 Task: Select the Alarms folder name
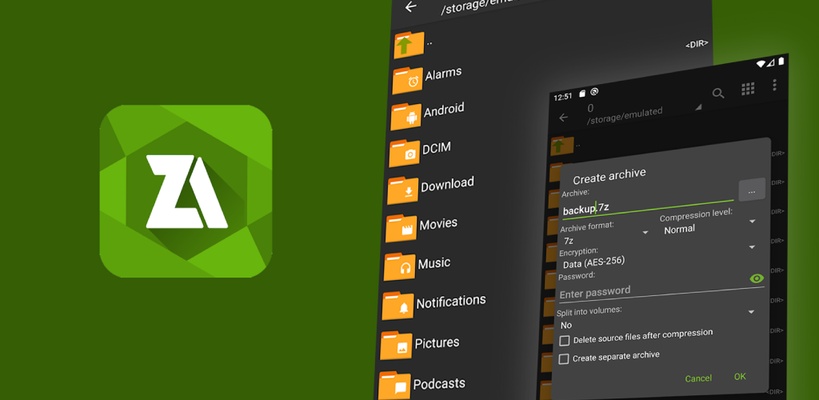coord(443,74)
